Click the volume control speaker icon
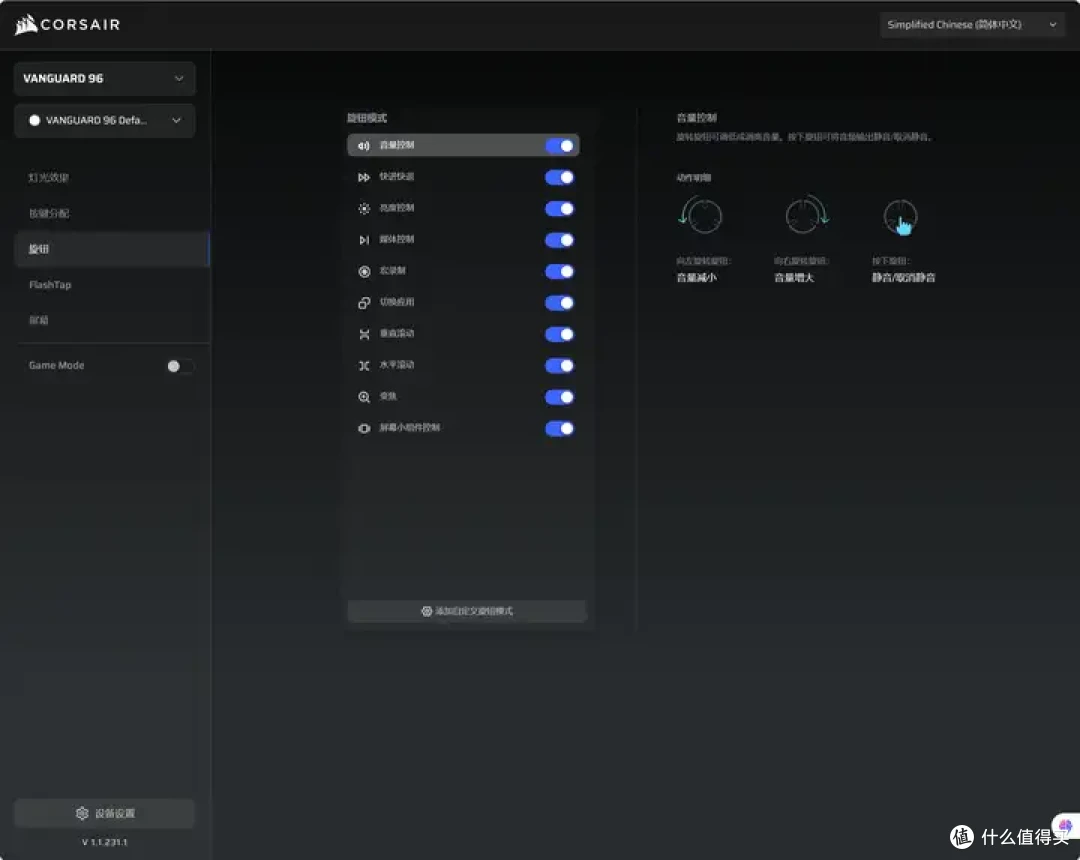Viewport: 1080px width, 860px height. click(364, 145)
